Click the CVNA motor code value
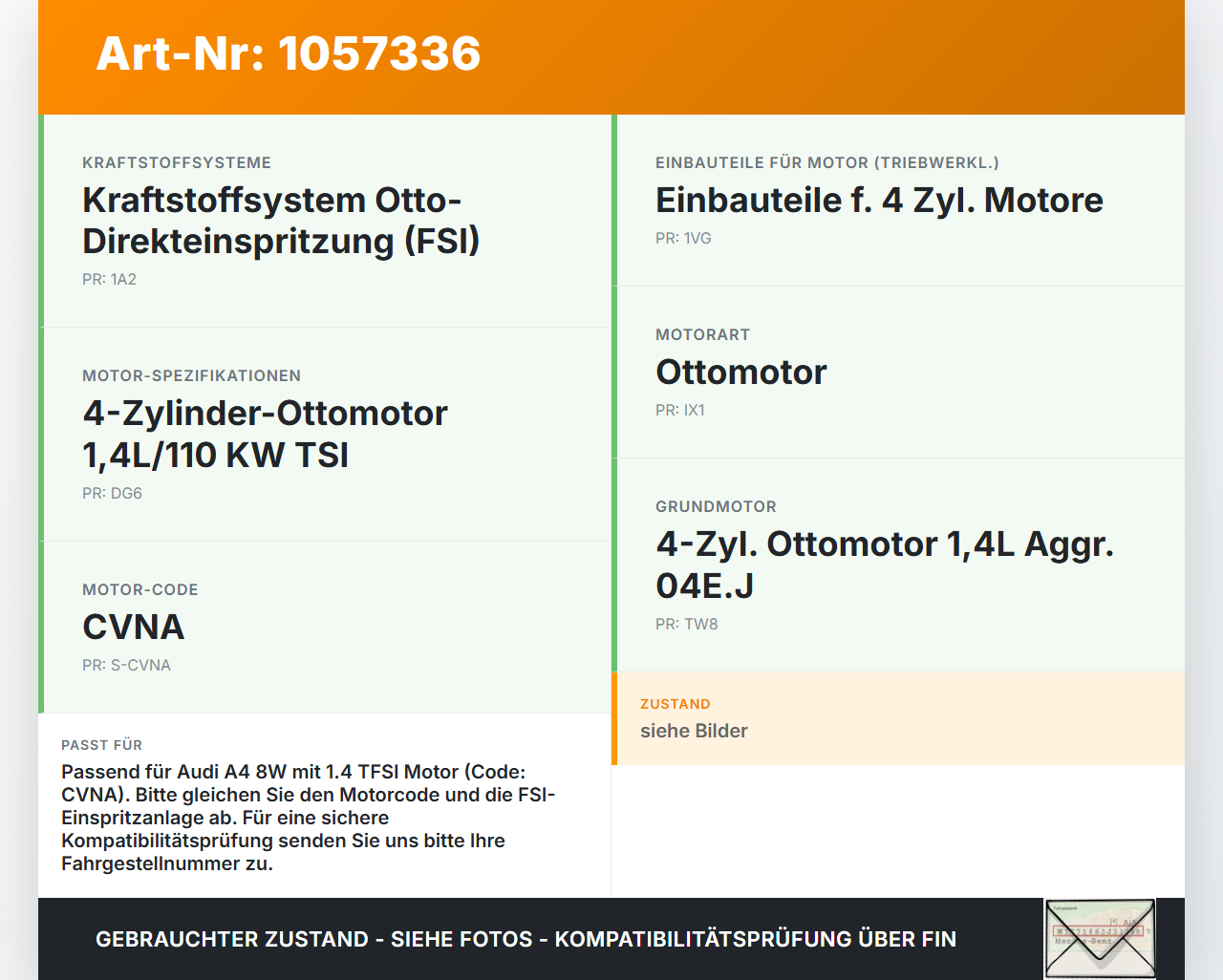This screenshot has width=1223, height=980. 133,628
